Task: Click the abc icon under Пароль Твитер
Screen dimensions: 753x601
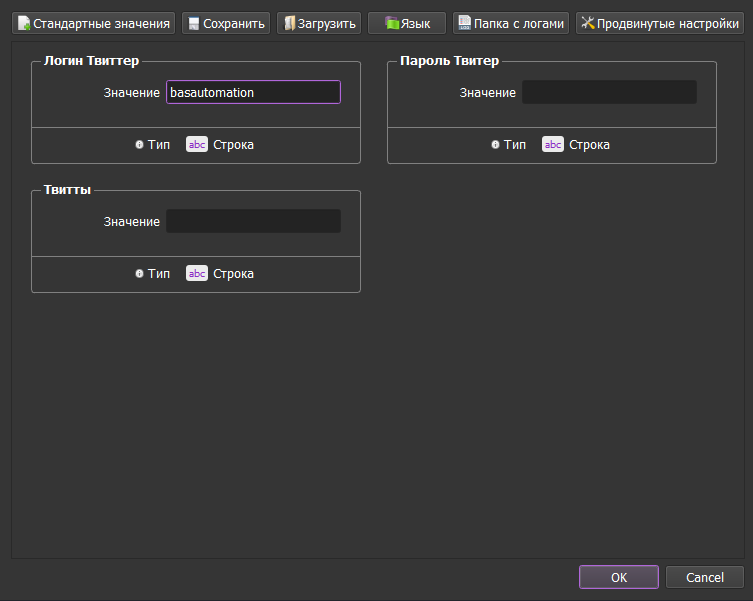Action: (x=553, y=145)
